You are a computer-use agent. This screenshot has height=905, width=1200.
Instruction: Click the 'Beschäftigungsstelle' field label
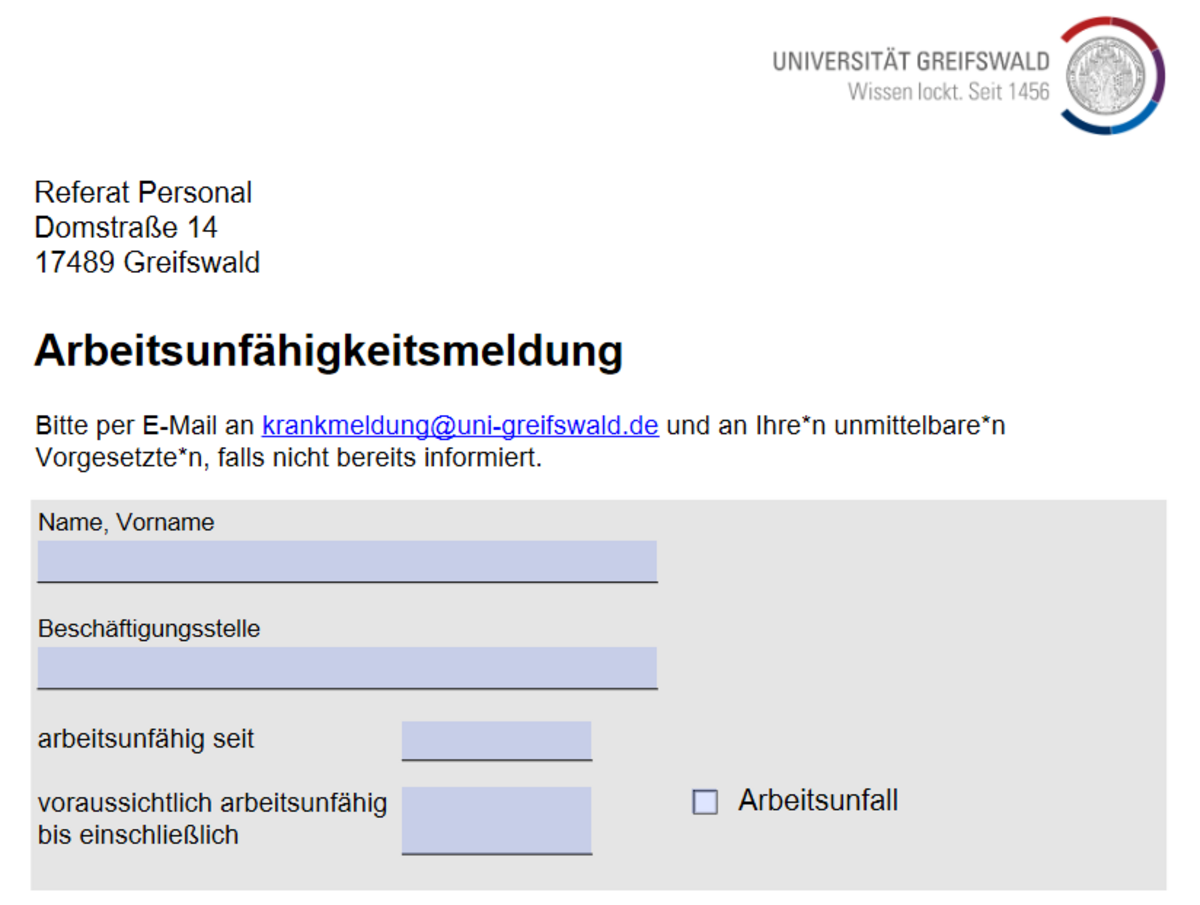tap(149, 629)
